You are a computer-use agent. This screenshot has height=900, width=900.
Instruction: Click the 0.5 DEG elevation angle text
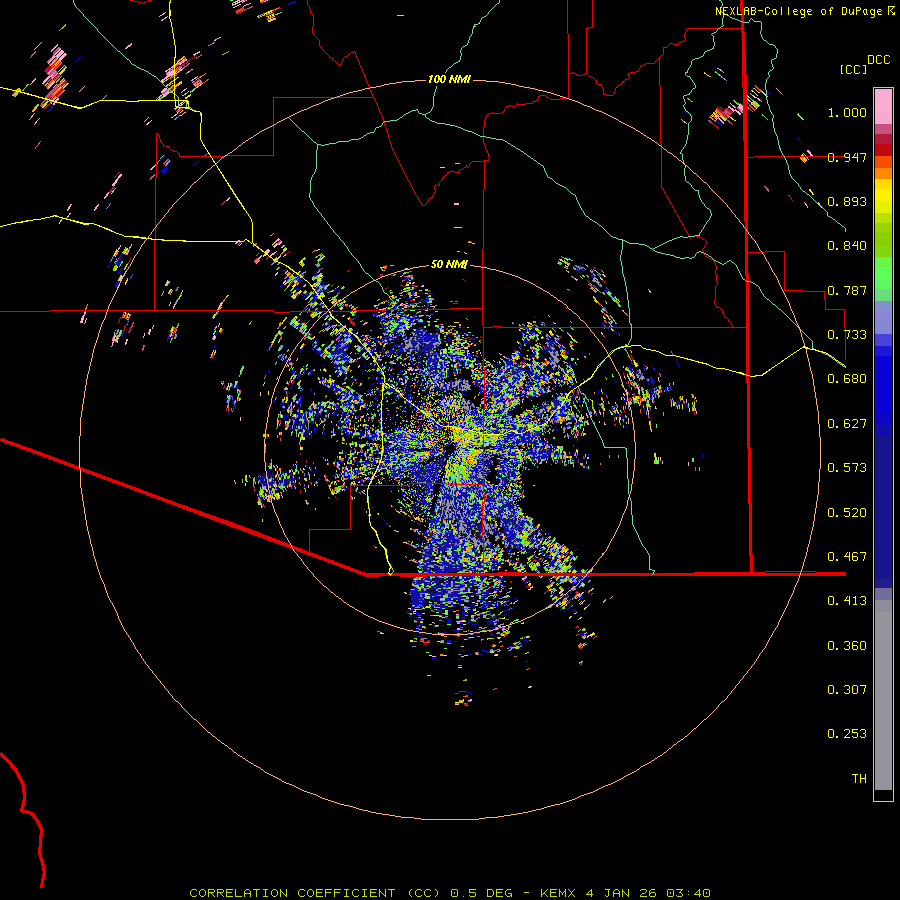481,893
